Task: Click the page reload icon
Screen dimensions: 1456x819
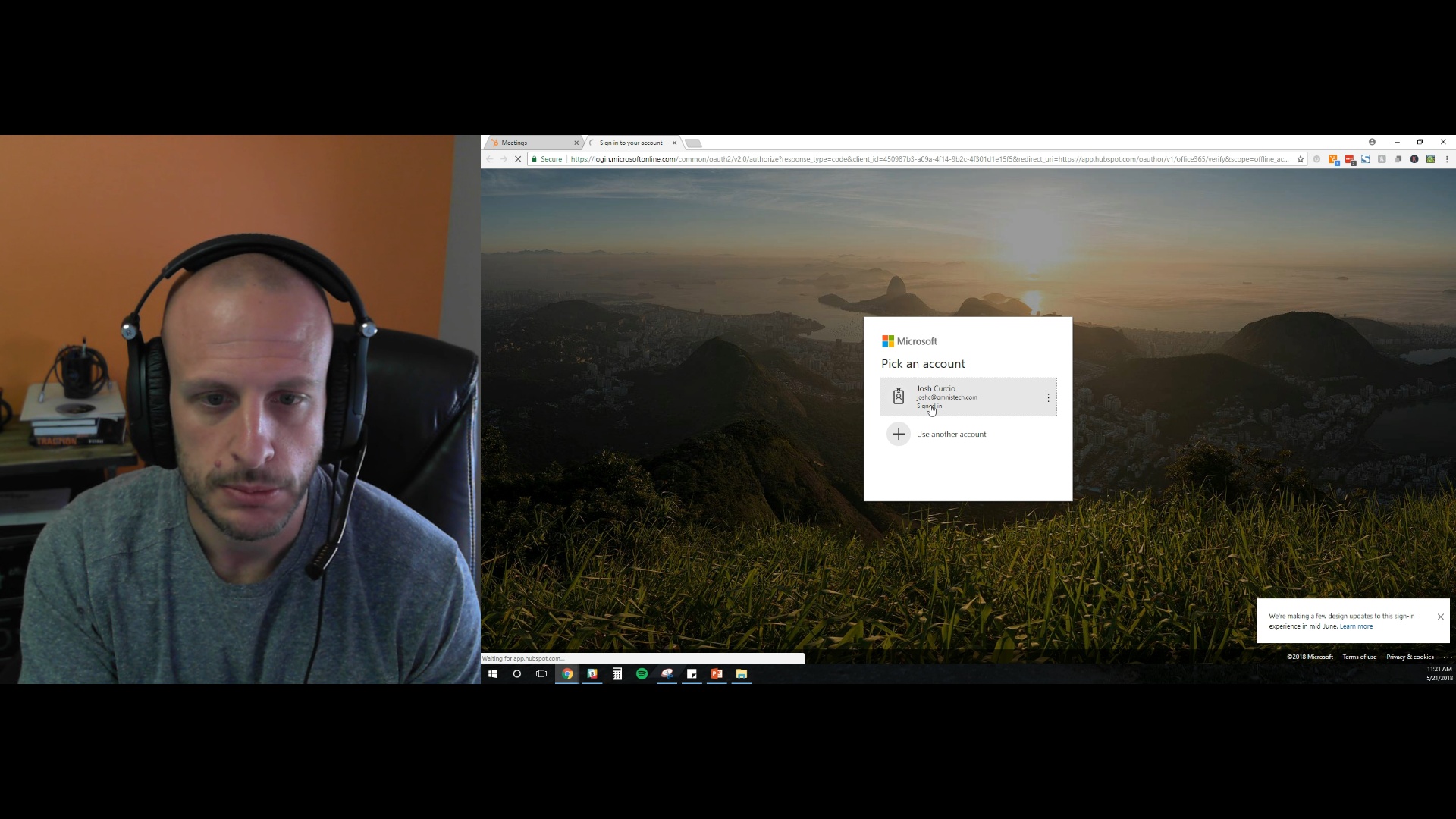Action: click(518, 159)
